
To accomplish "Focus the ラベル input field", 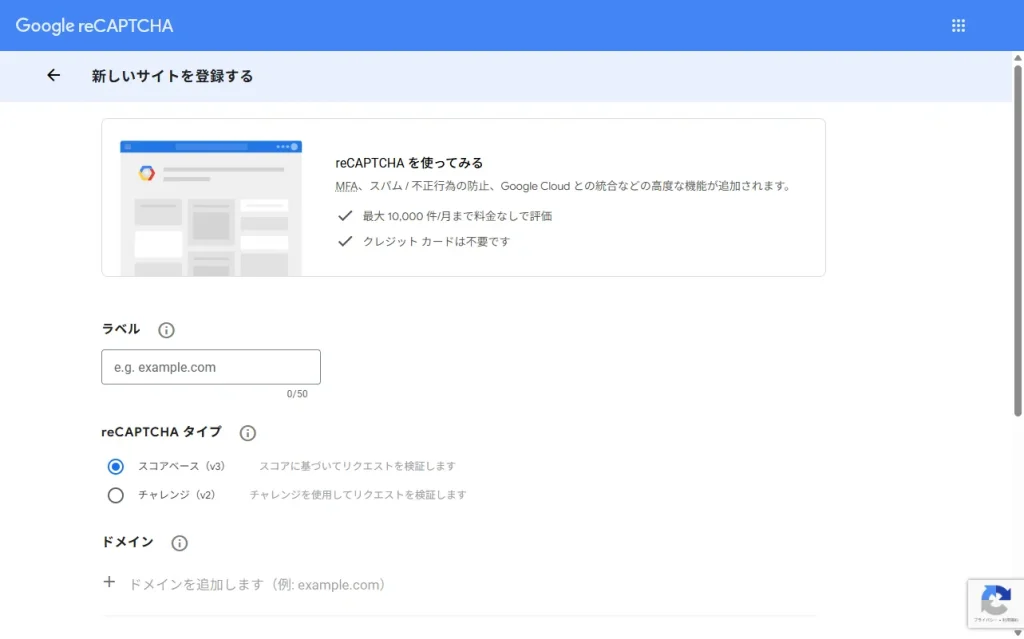I will pyautogui.click(x=211, y=367).
